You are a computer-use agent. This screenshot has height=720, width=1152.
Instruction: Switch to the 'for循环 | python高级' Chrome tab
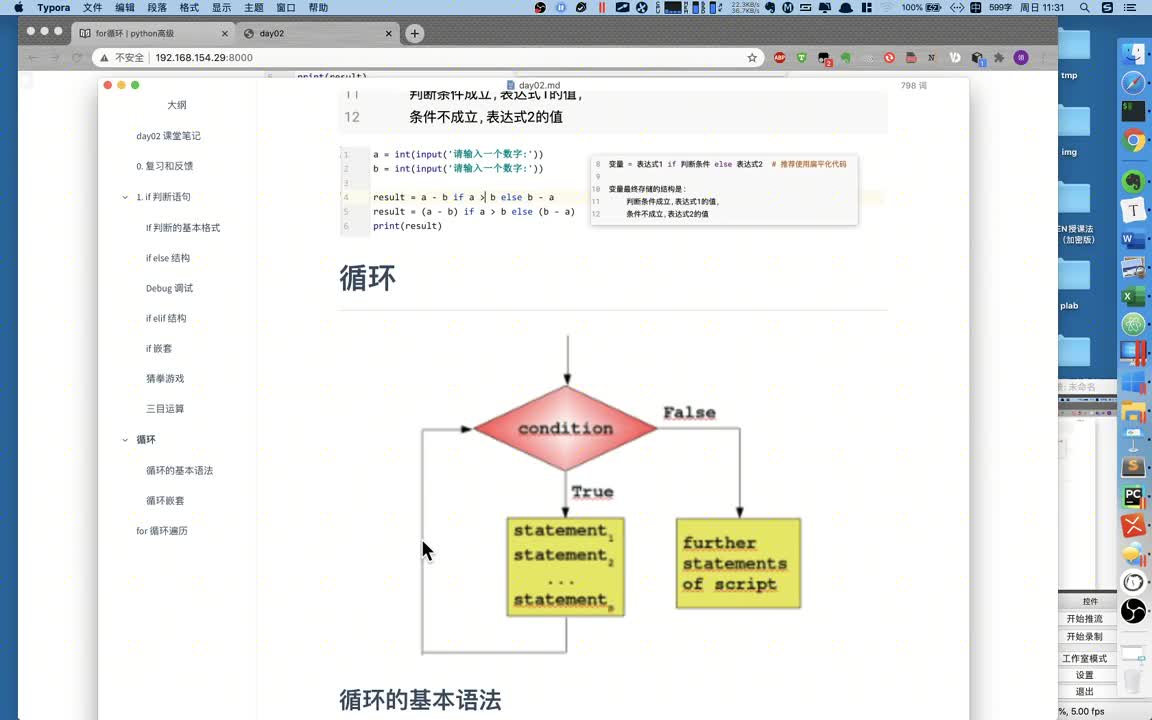154,33
